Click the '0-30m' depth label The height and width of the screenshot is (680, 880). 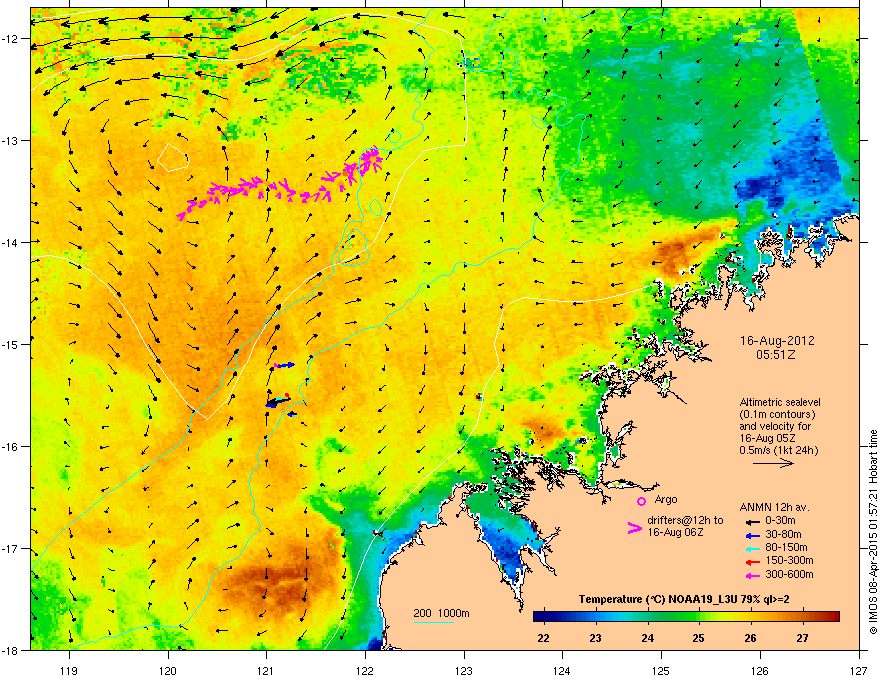pyautogui.click(x=780, y=521)
